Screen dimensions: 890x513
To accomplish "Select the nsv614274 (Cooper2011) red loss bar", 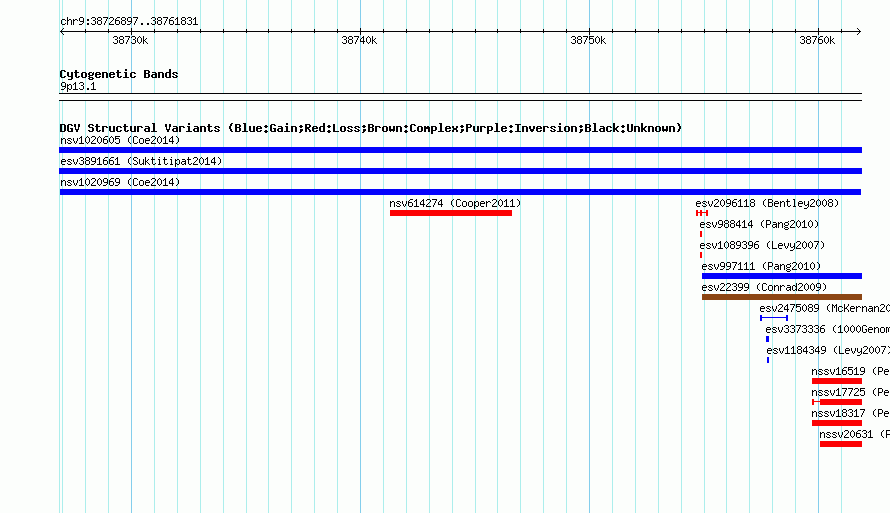I will point(451,213).
